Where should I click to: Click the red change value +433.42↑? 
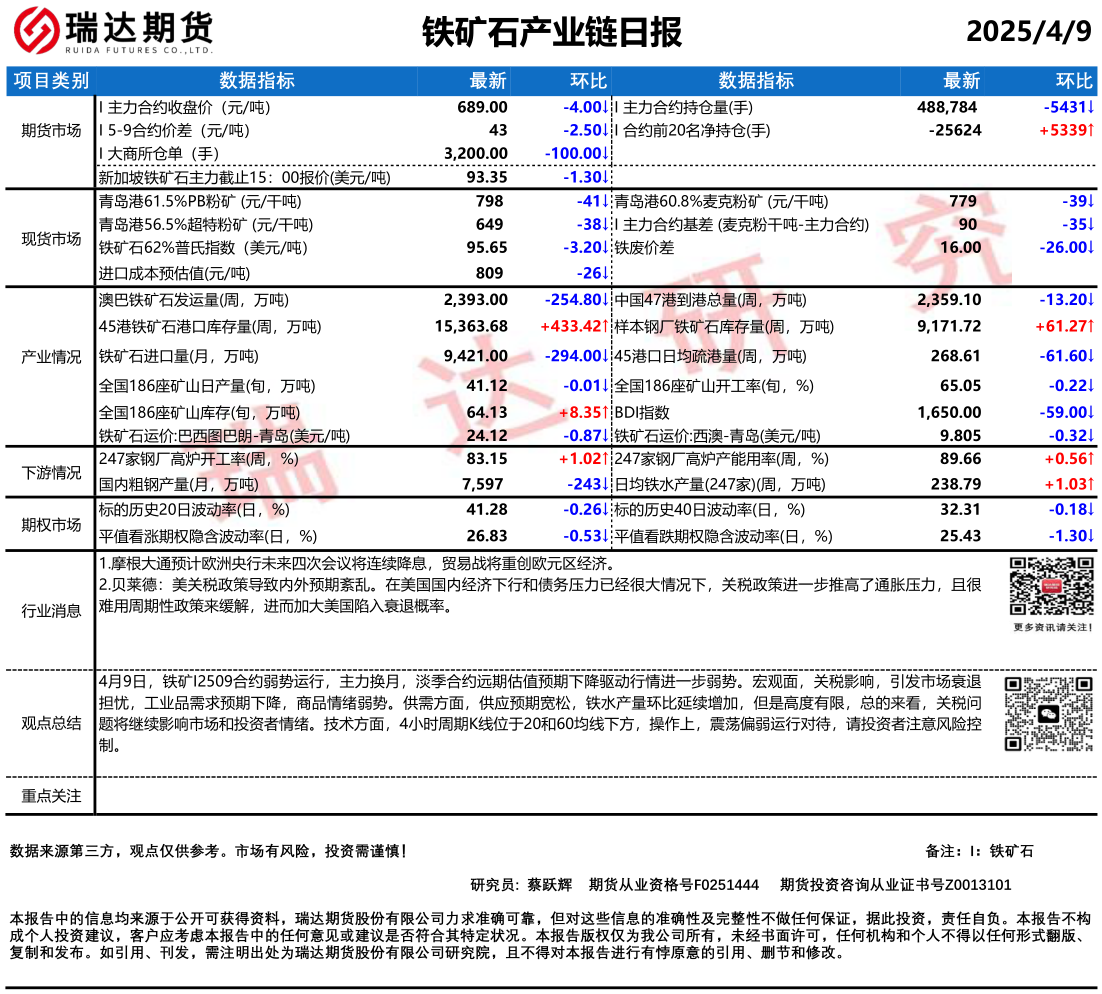574,327
